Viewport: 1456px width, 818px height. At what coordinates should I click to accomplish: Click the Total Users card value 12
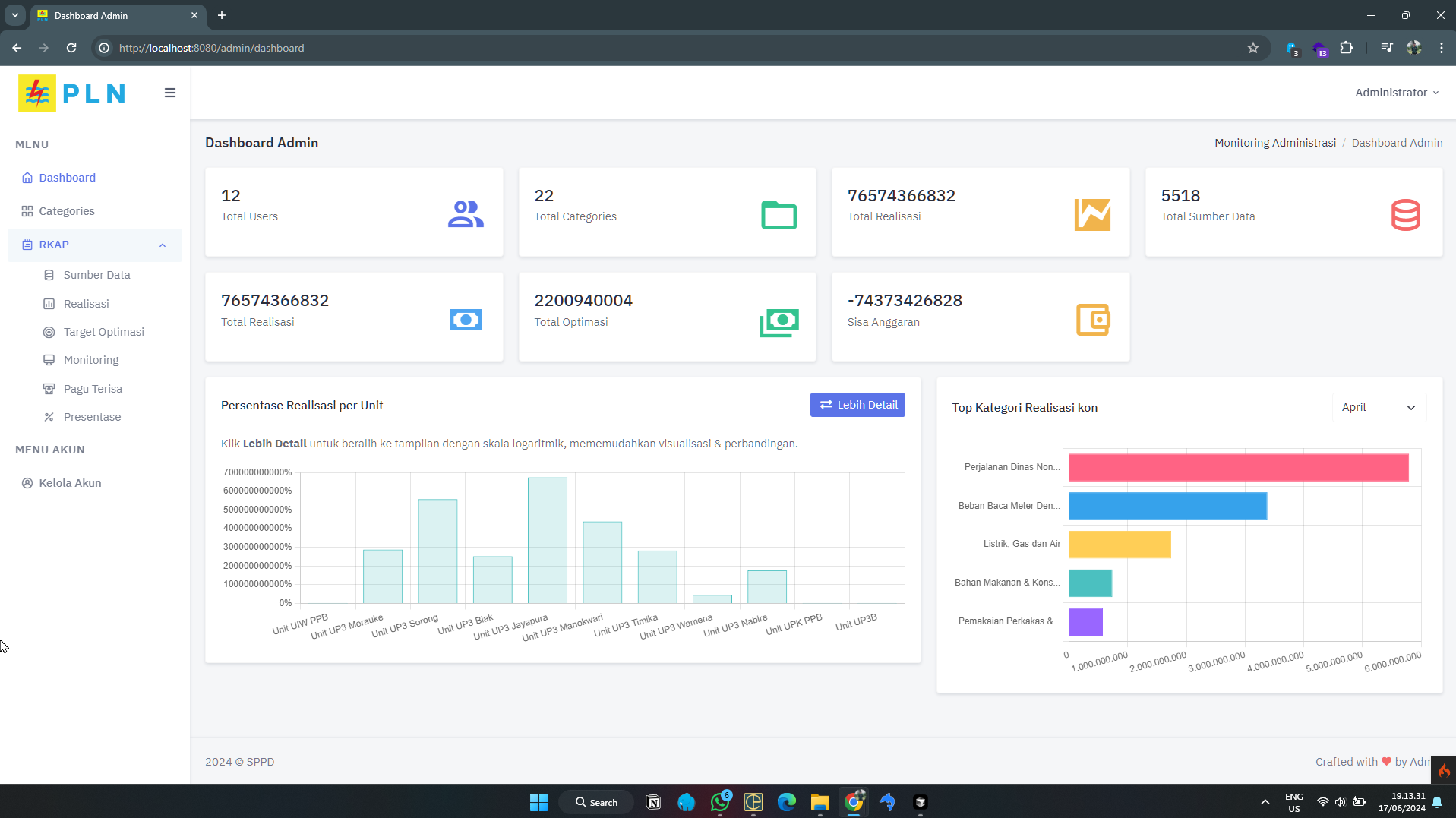(231, 196)
